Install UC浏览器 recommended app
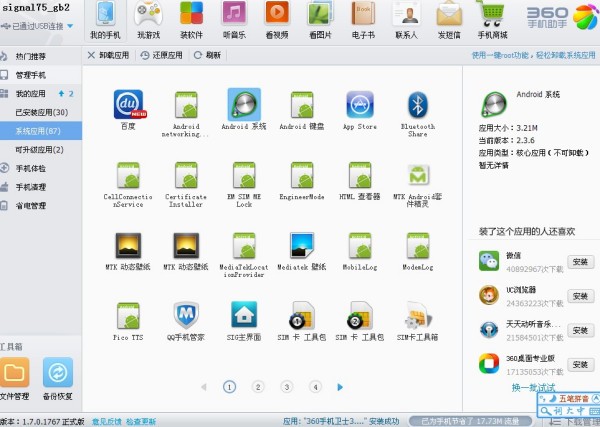This screenshot has width=600, height=427. (x=580, y=296)
